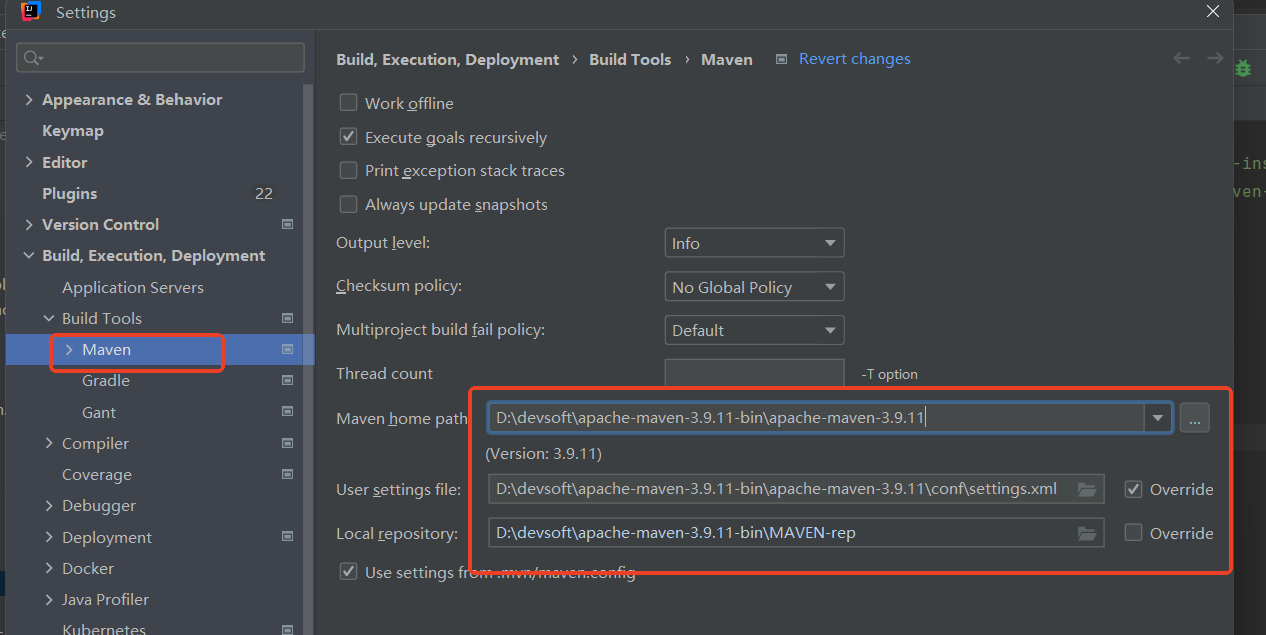Click the Thread count input field

[754, 374]
